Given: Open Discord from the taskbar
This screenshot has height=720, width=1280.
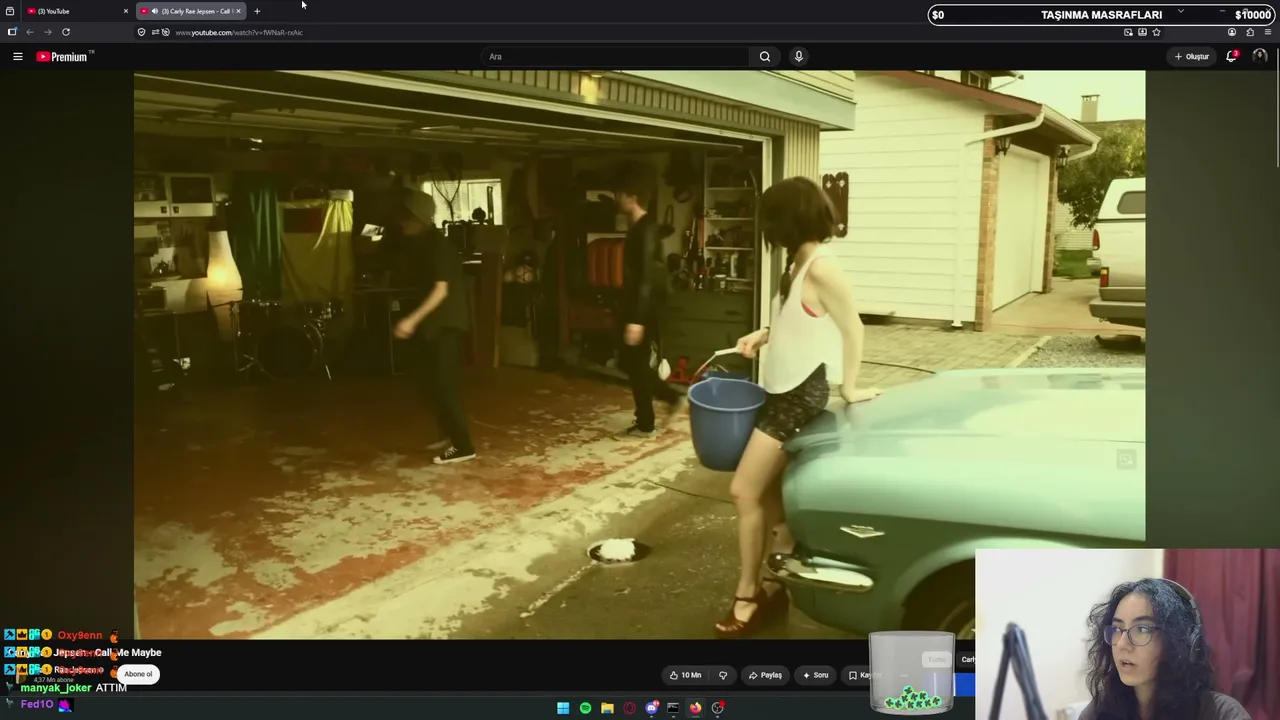Looking at the screenshot, I should (651, 708).
